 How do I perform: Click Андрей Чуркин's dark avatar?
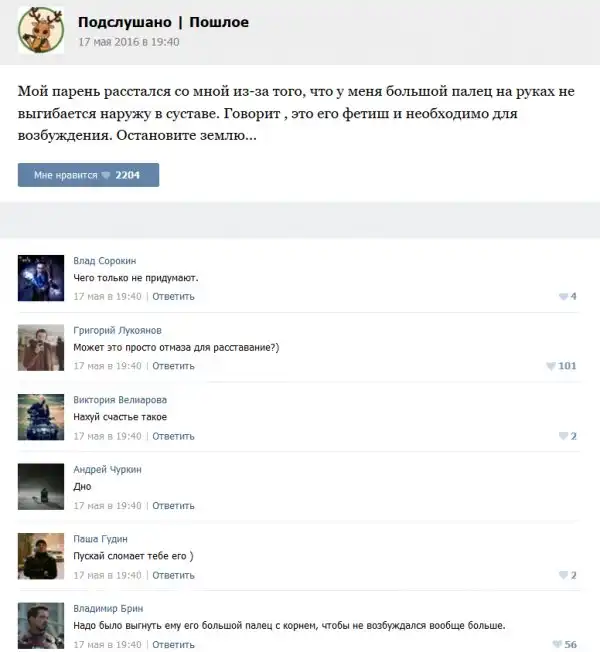tap(41, 487)
